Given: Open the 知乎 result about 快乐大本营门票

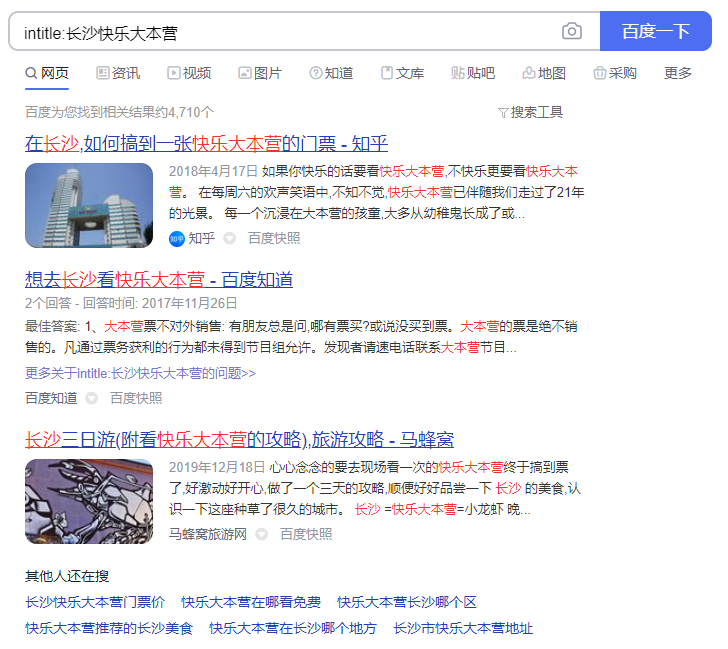Looking at the screenshot, I should [207, 143].
